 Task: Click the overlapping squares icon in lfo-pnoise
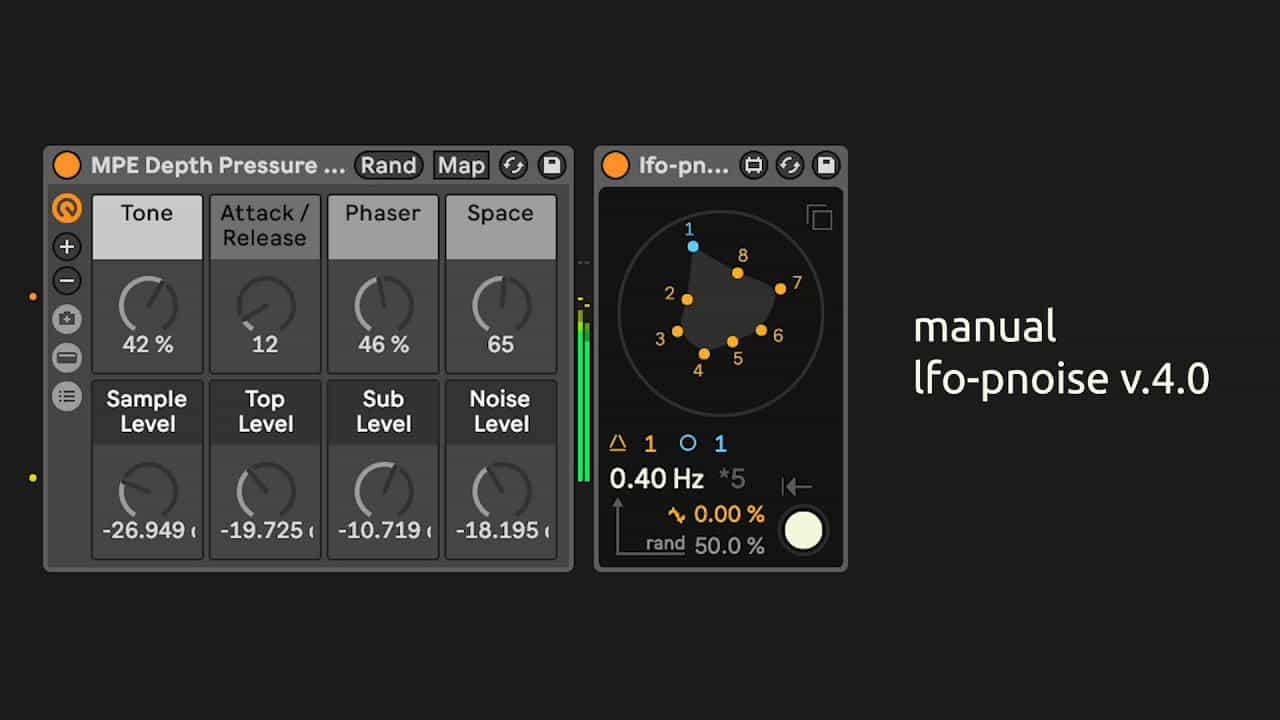pos(819,217)
